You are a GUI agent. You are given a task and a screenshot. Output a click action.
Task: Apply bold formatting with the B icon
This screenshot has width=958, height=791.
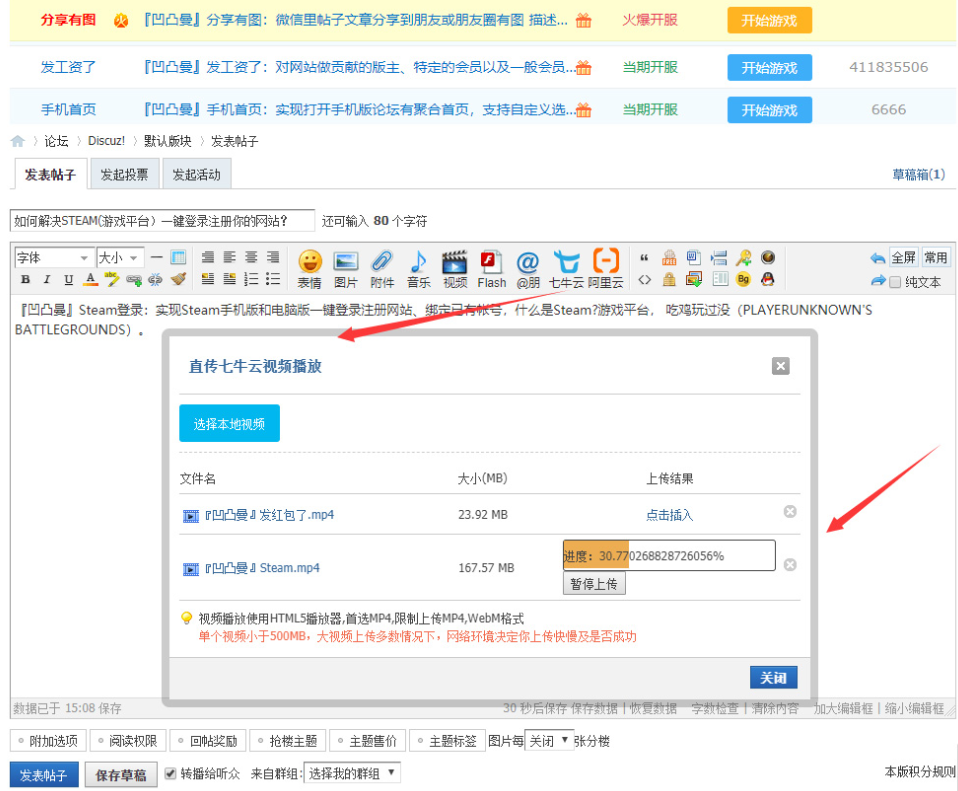tap(25, 279)
